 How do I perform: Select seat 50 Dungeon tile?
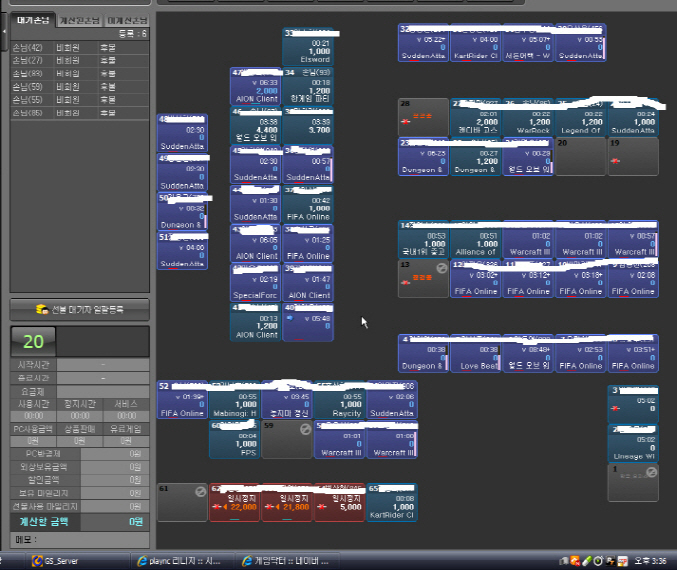click(182, 212)
